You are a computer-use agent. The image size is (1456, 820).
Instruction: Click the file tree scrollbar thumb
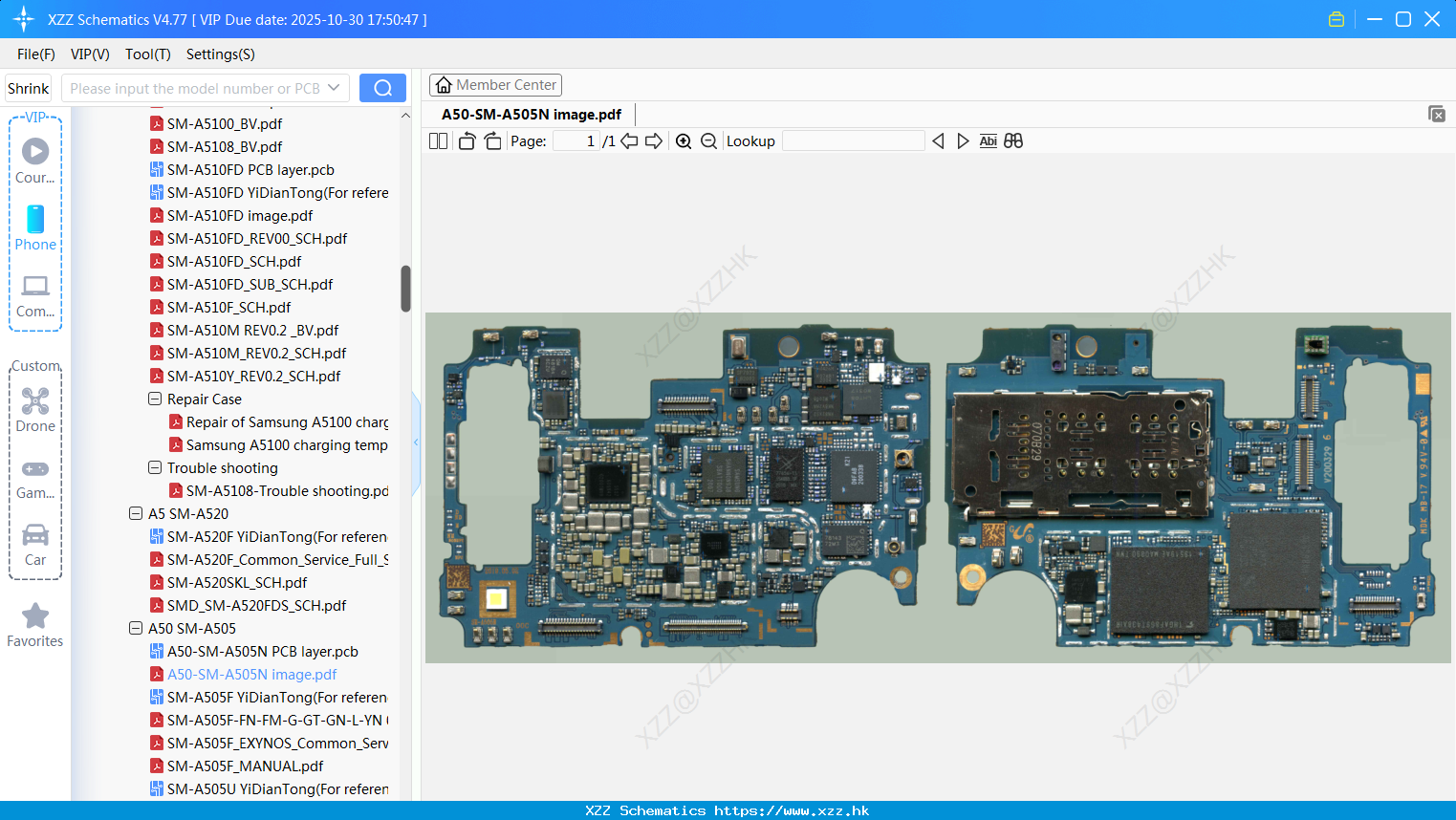(x=405, y=289)
